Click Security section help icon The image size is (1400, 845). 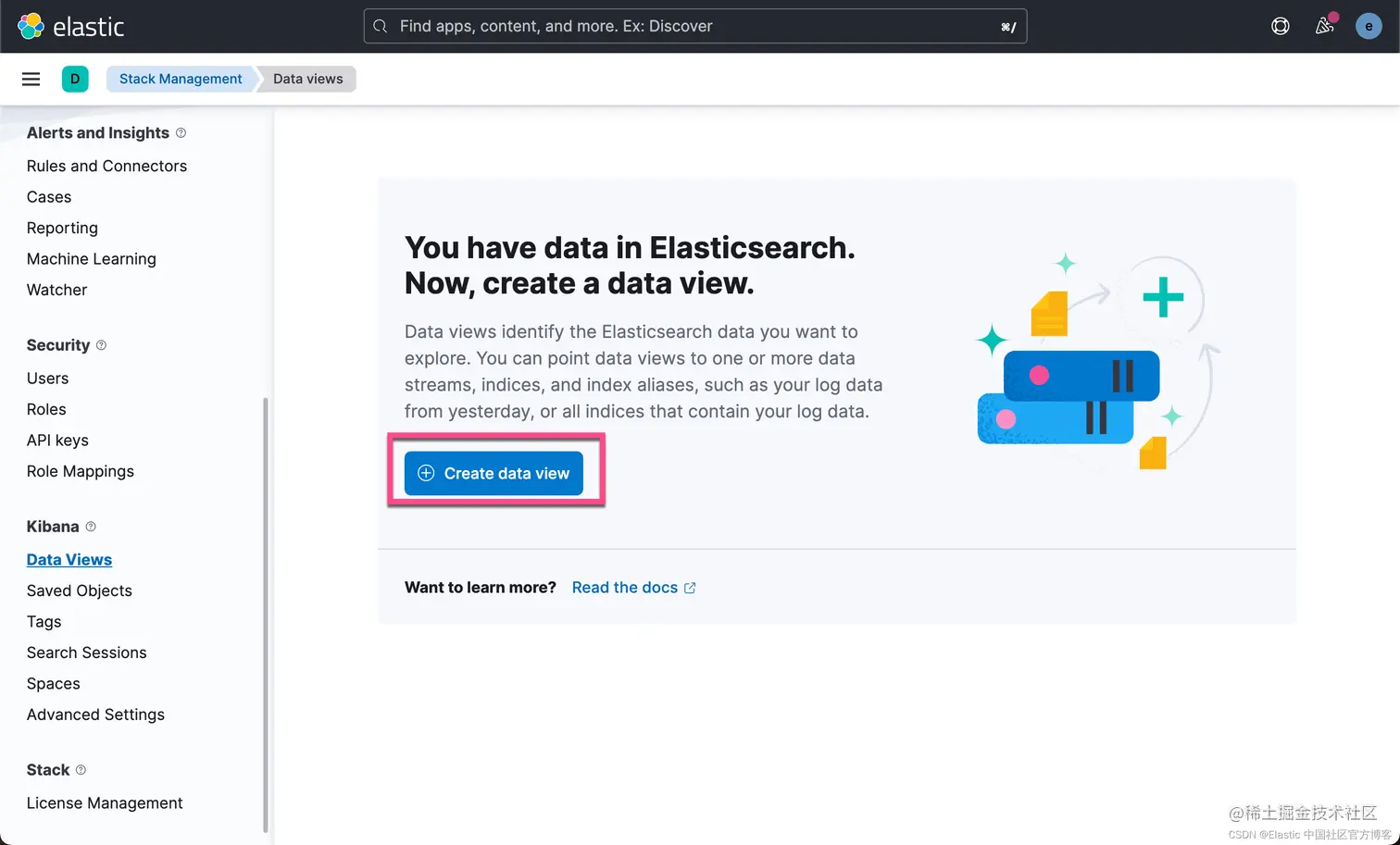tap(102, 345)
